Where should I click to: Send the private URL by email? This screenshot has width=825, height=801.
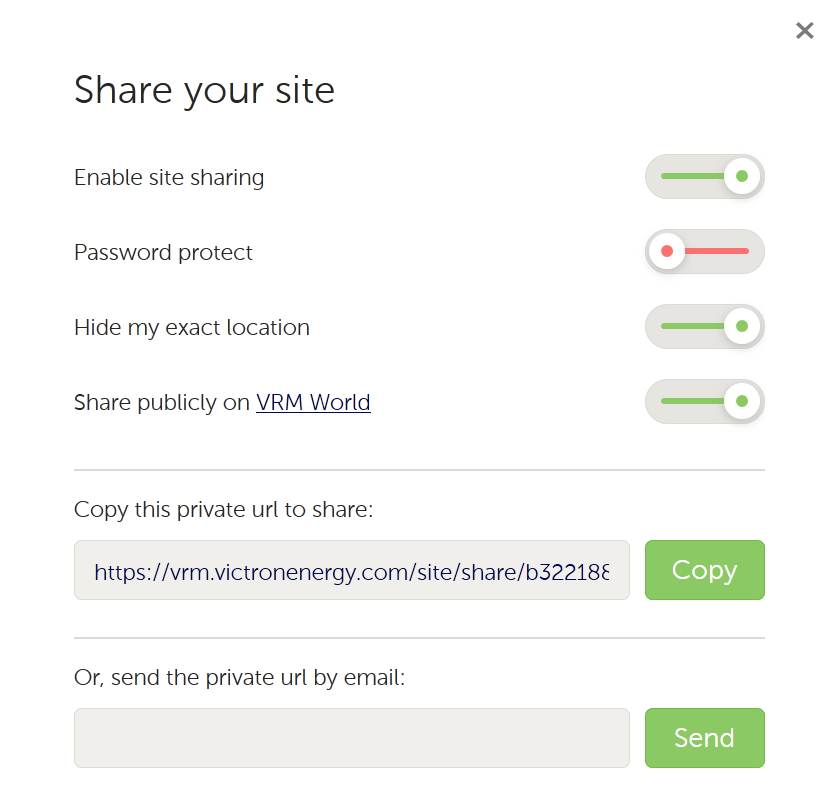(x=704, y=738)
